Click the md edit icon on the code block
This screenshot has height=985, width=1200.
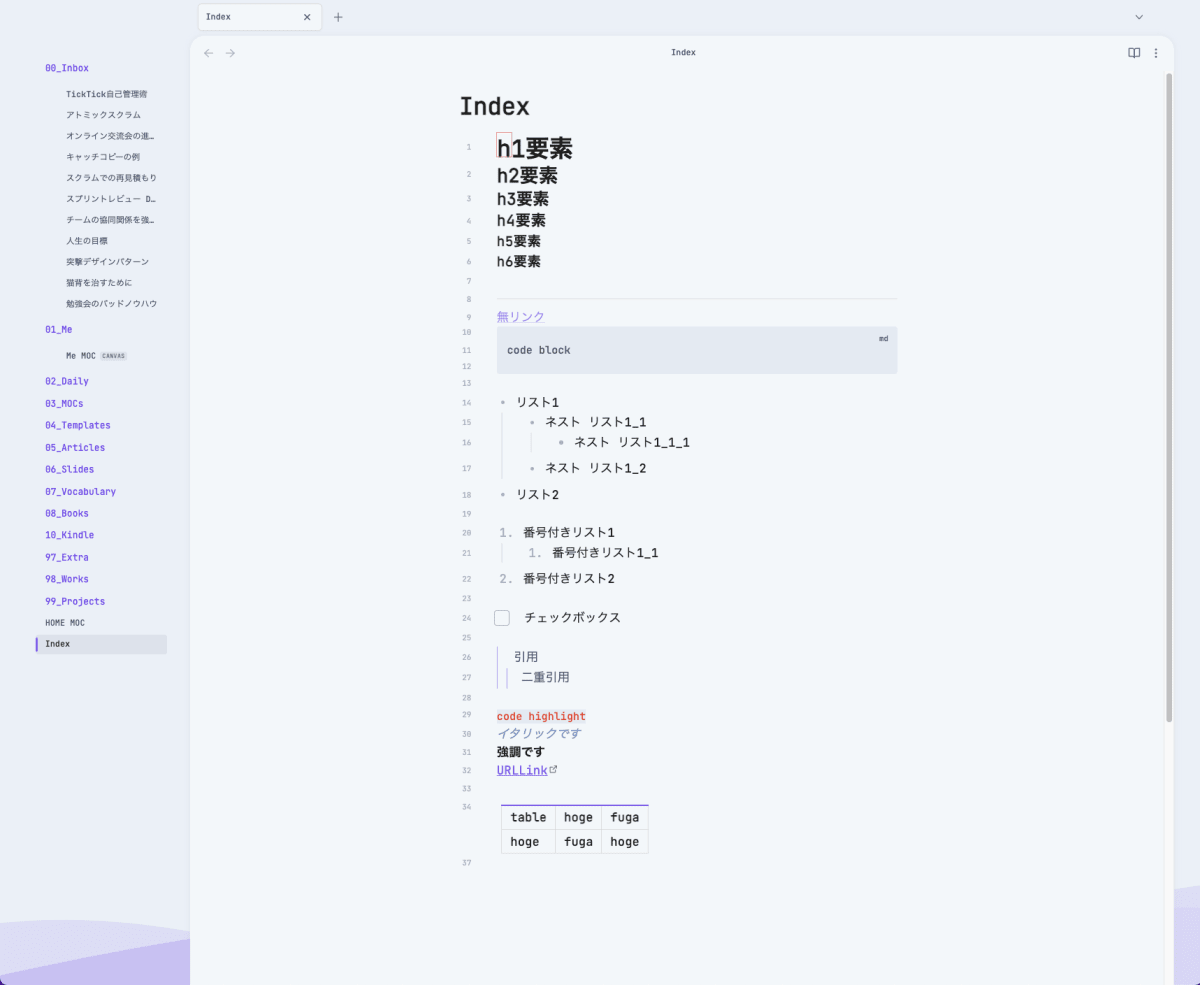tap(882, 338)
